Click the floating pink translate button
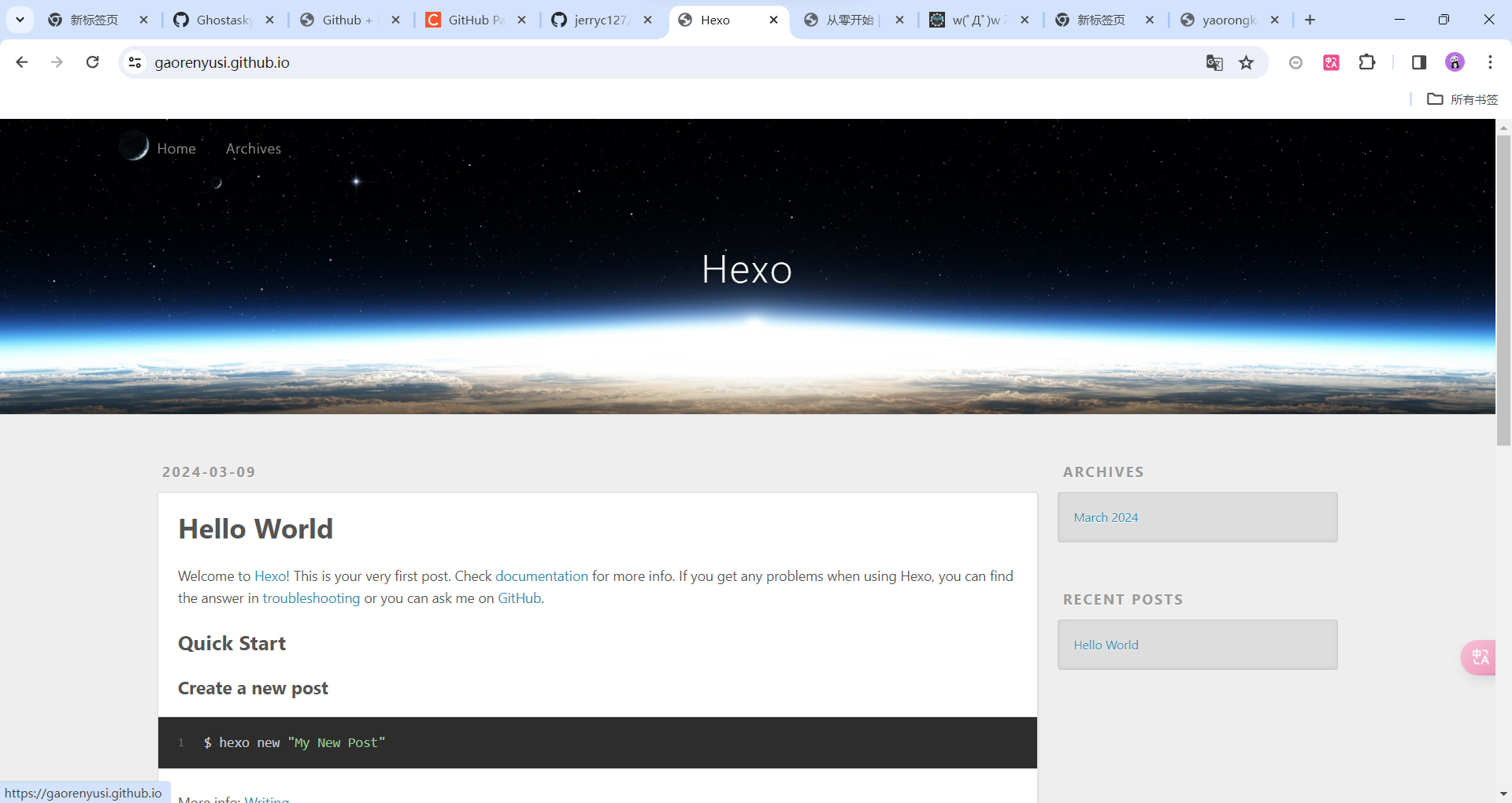Viewport: 1512px width, 803px height. [x=1479, y=657]
